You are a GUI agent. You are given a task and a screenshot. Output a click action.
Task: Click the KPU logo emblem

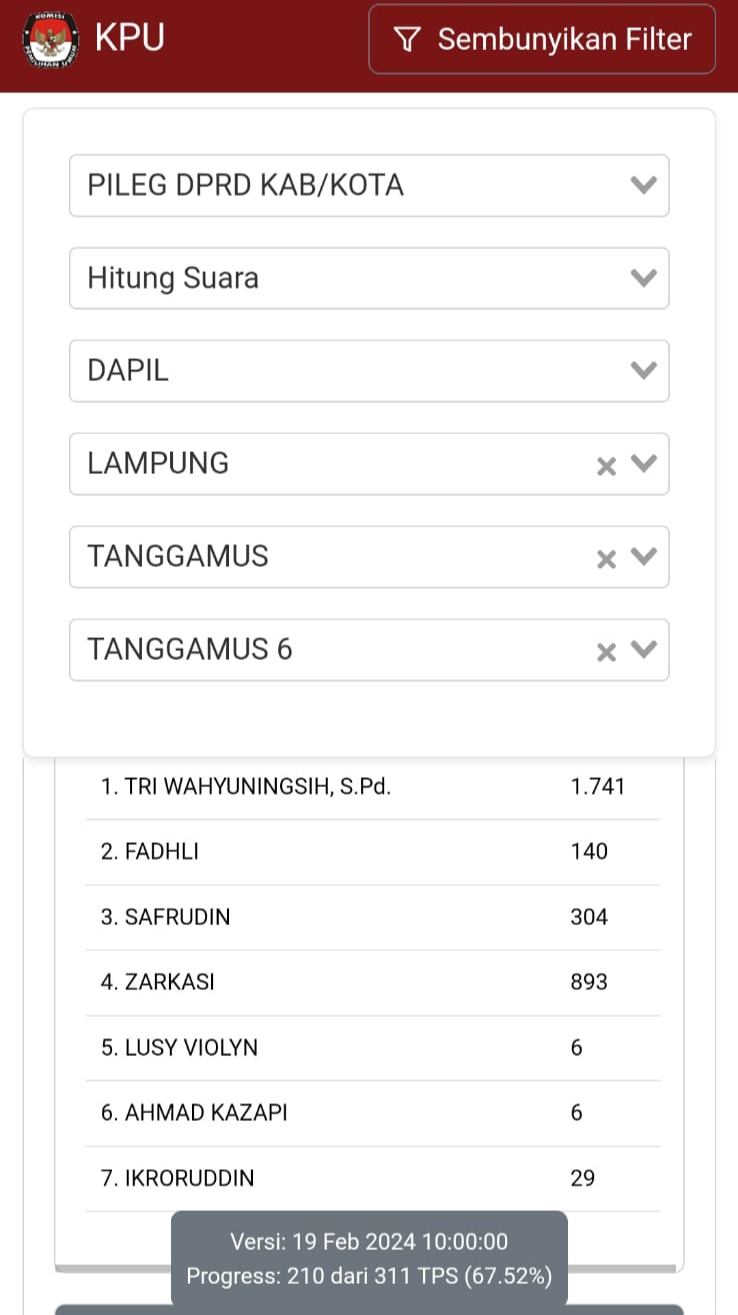point(50,39)
